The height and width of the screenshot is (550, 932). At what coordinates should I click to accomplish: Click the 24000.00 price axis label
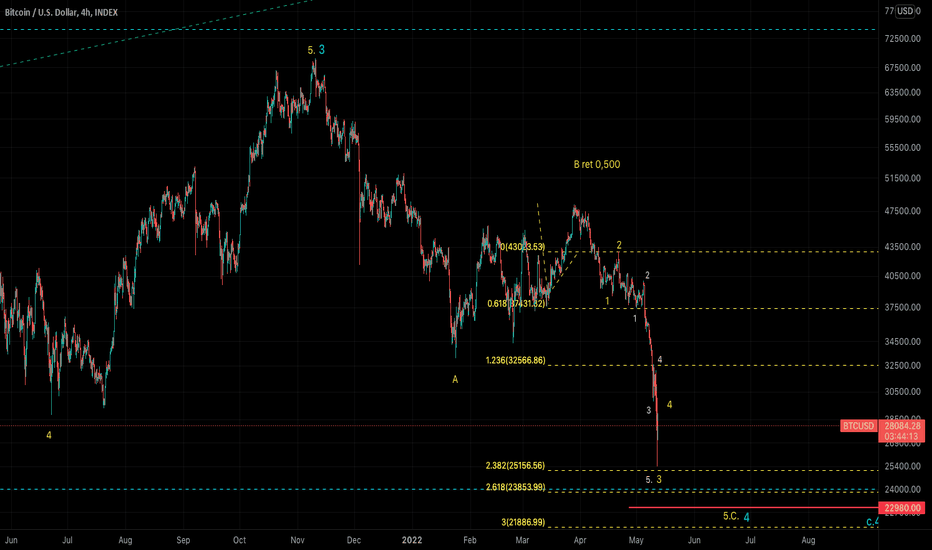902,489
